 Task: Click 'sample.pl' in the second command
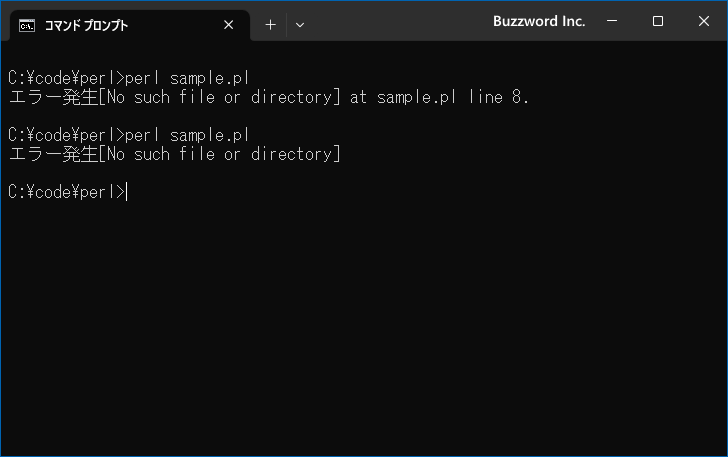tap(209, 135)
